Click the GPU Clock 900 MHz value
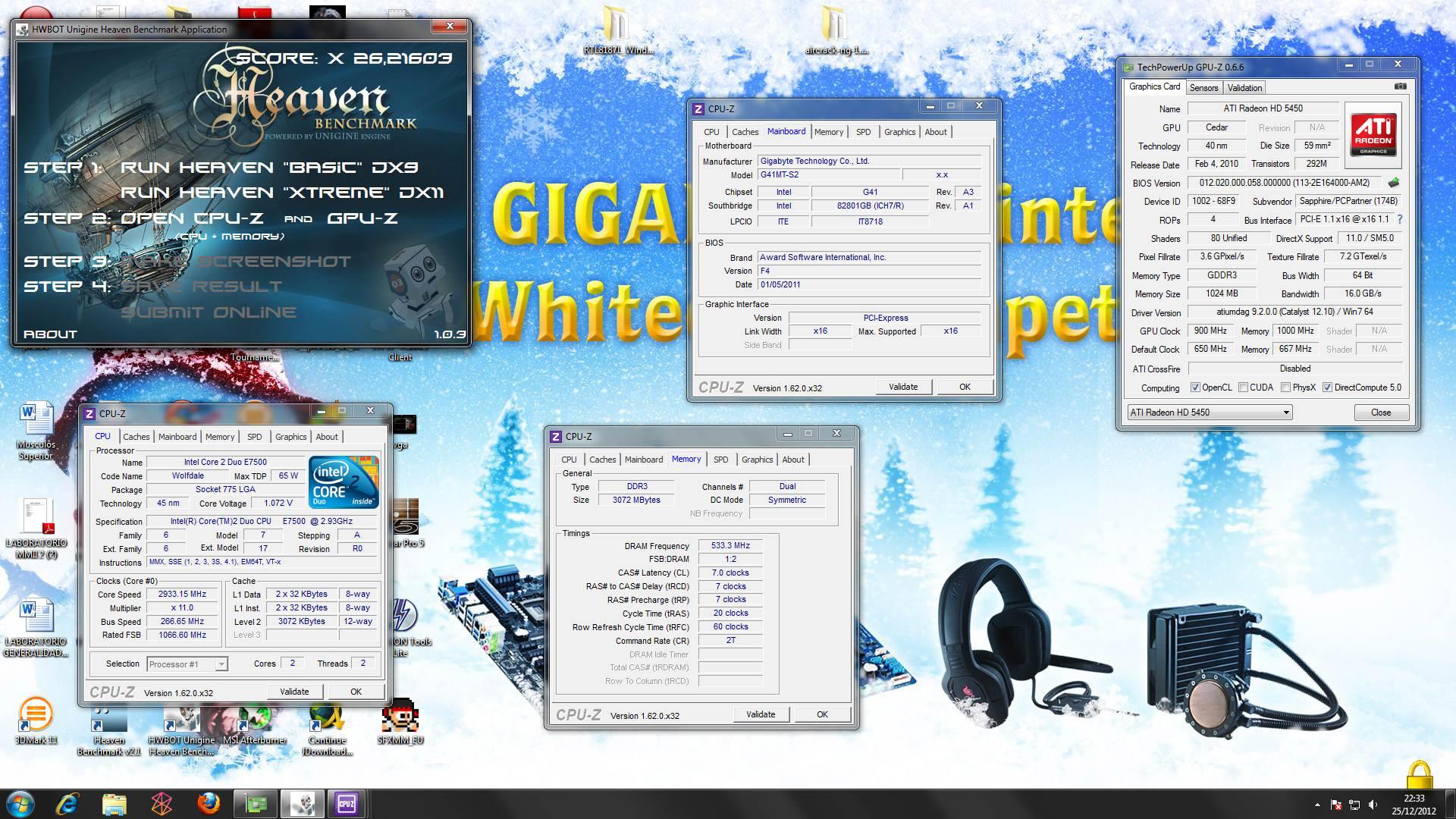 click(x=1210, y=331)
